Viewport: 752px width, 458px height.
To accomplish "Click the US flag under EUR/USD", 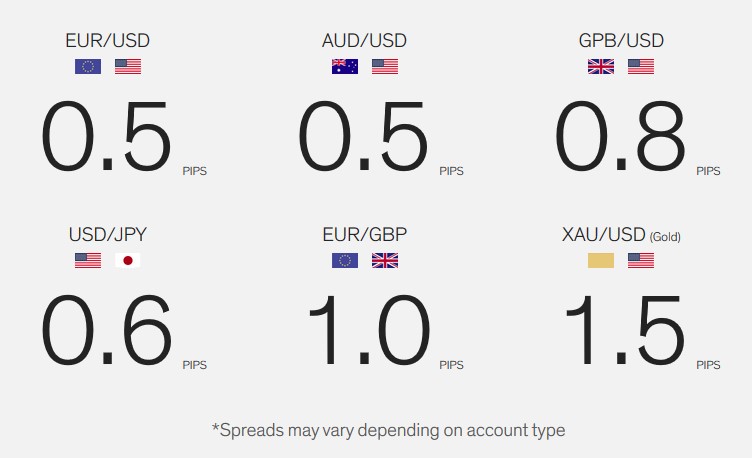I will coord(128,66).
